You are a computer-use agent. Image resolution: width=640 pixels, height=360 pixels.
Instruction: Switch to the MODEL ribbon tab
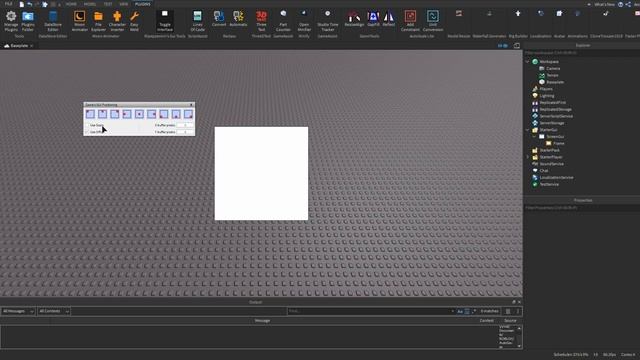(90, 4)
